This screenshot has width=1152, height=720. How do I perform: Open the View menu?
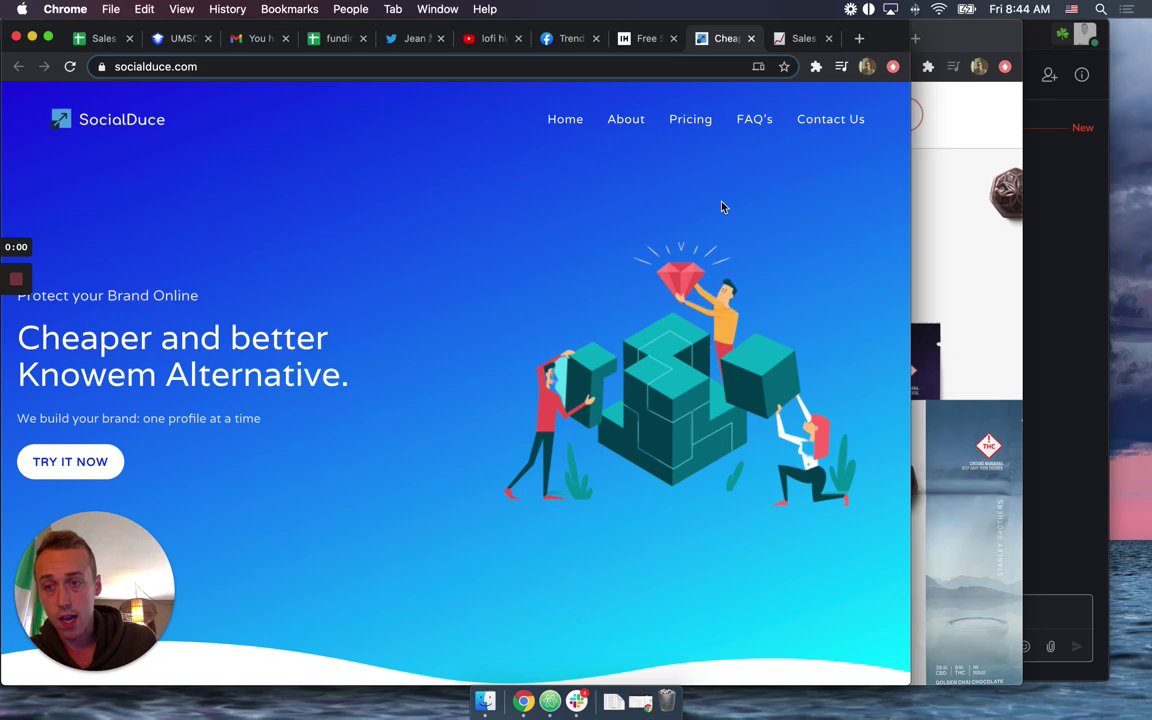[x=181, y=9]
